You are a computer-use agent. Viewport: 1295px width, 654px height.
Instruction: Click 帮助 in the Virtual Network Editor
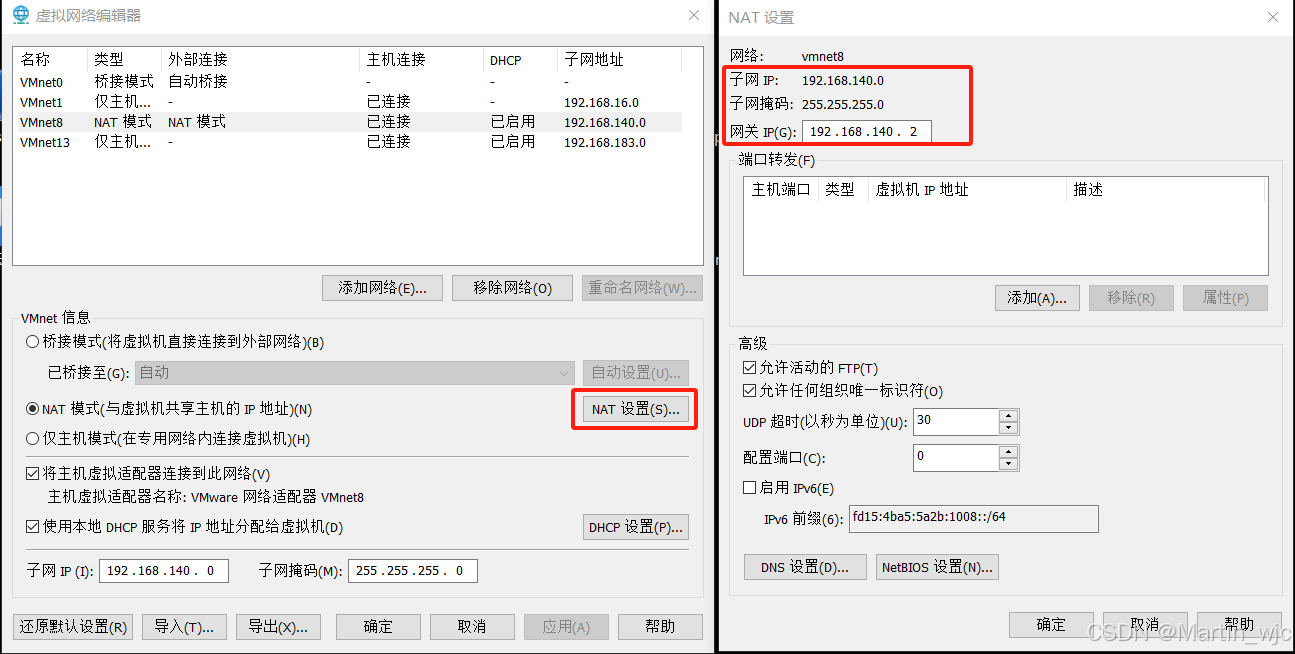(x=660, y=627)
